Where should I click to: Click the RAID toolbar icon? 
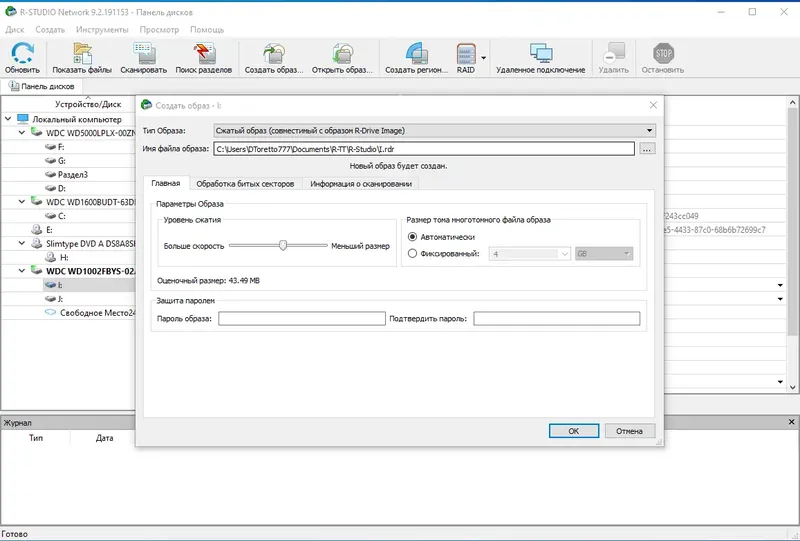tap(466, 53)
